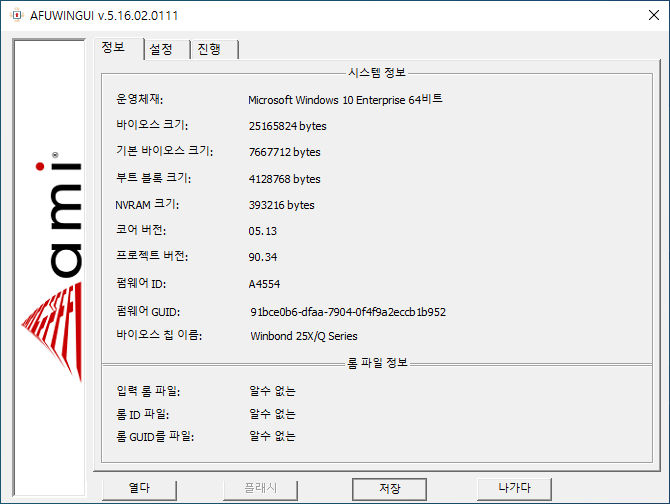Screen dimensions: 670x504
Task: Switch to the 정보 tab
Action: coord(119,48)
